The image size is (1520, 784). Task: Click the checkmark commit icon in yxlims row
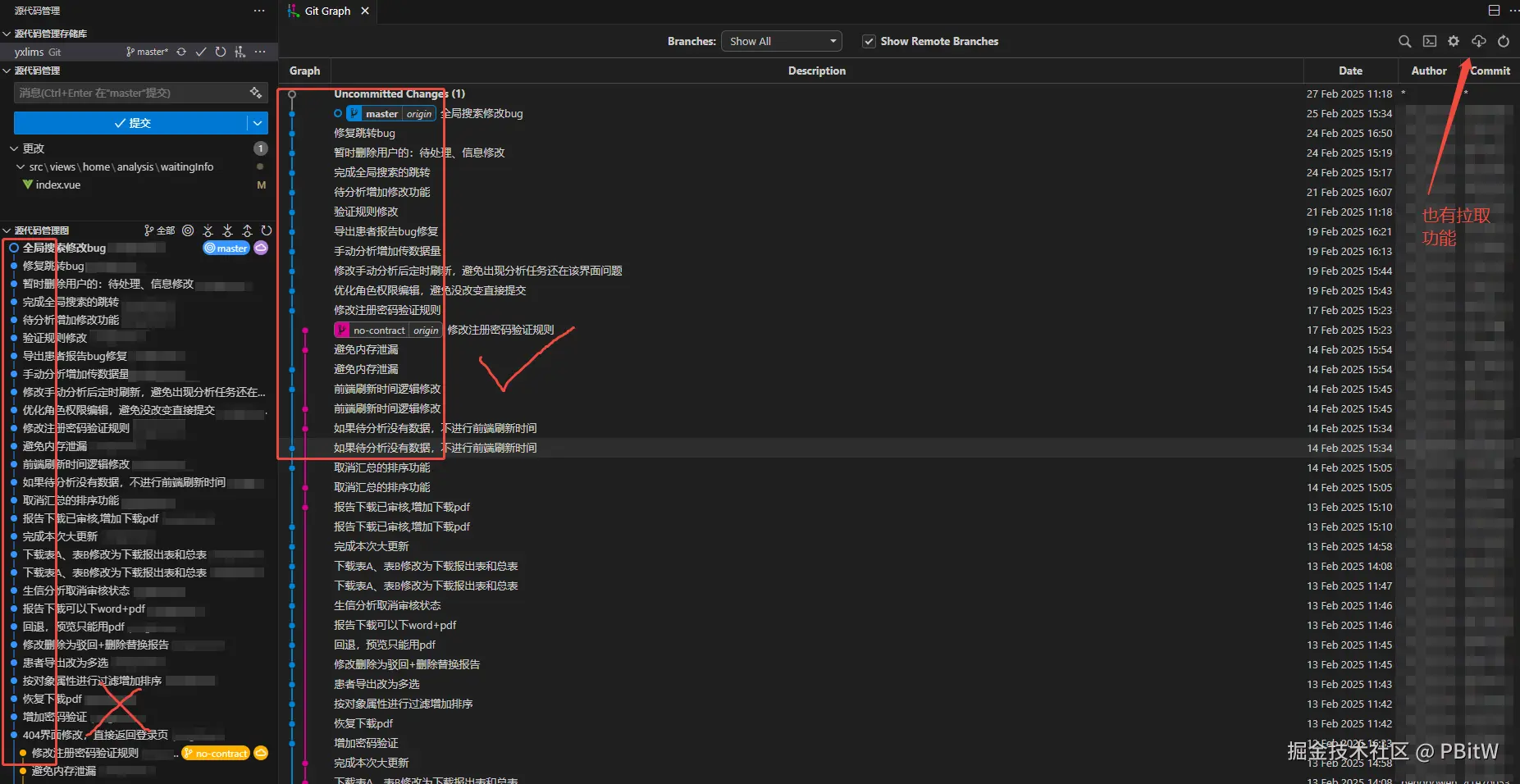pyautogui.click(x=201, y=52)
